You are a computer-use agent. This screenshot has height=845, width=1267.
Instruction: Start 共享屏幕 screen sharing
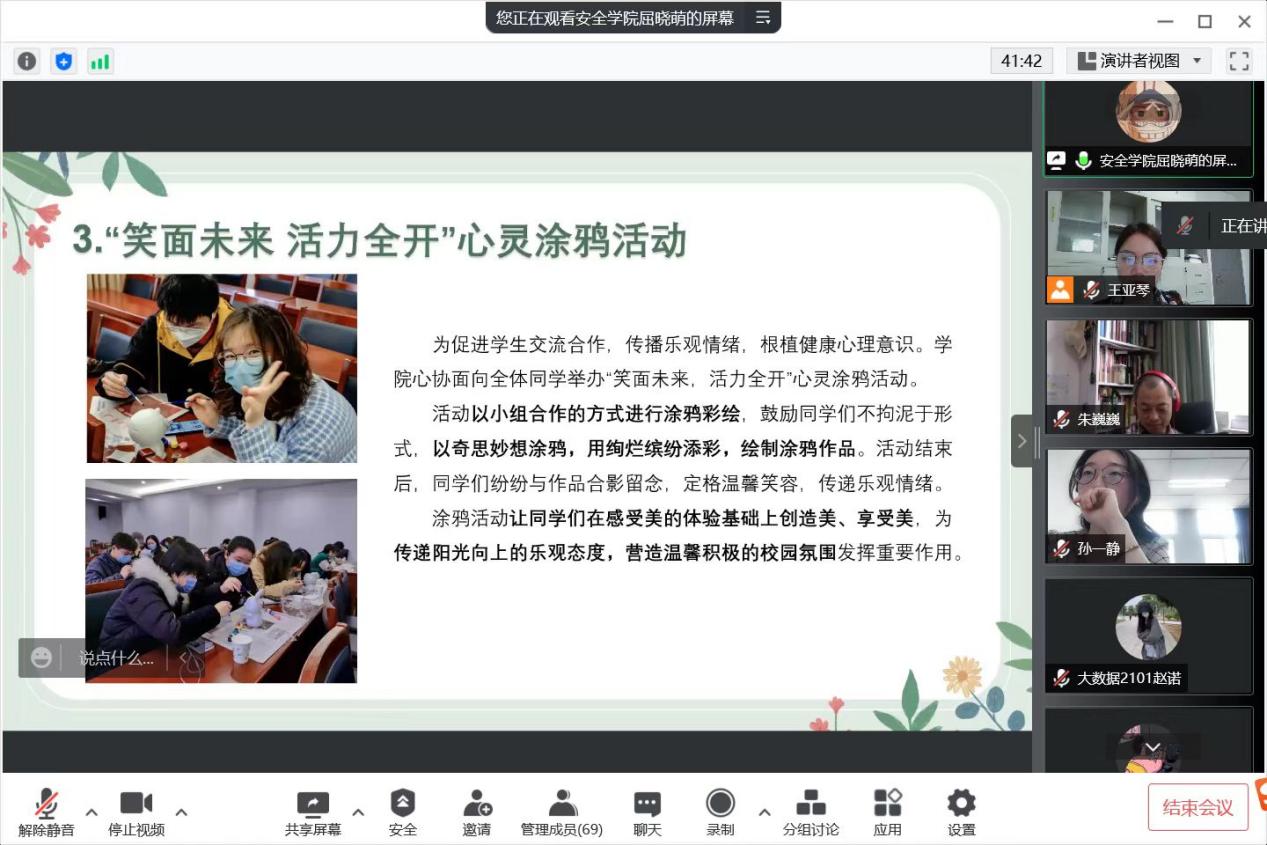pos(313,813)
